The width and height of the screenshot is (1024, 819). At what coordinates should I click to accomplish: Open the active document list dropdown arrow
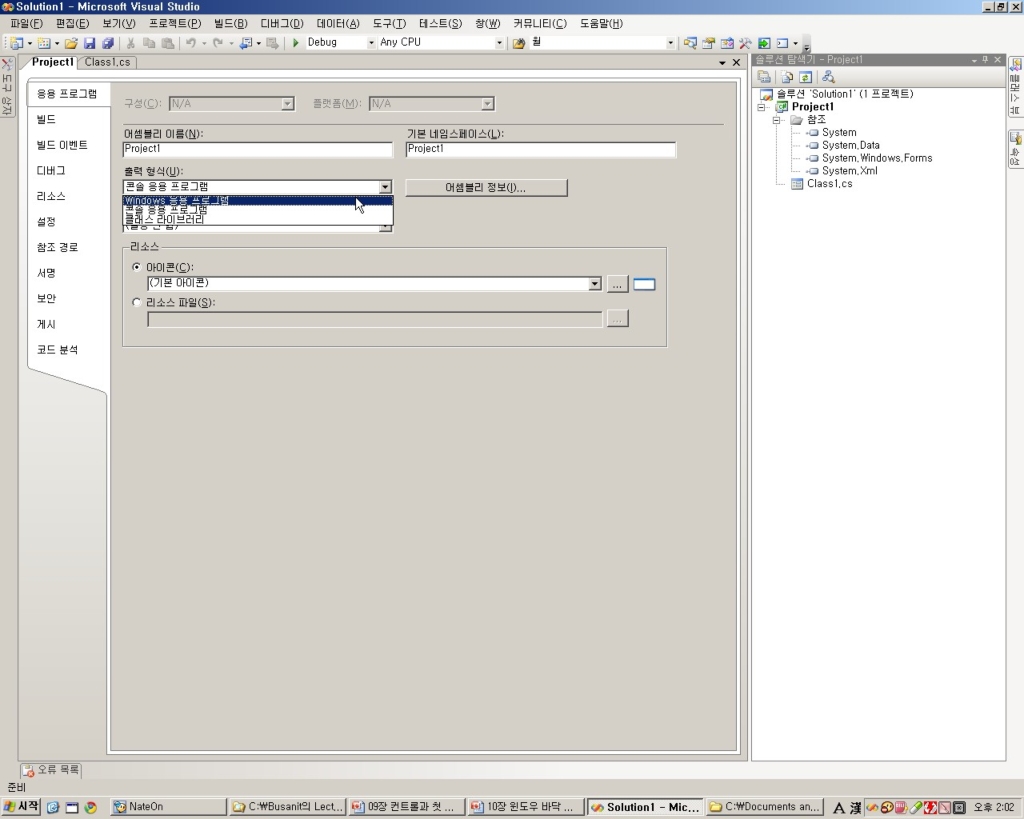click(x=722, y=63)
